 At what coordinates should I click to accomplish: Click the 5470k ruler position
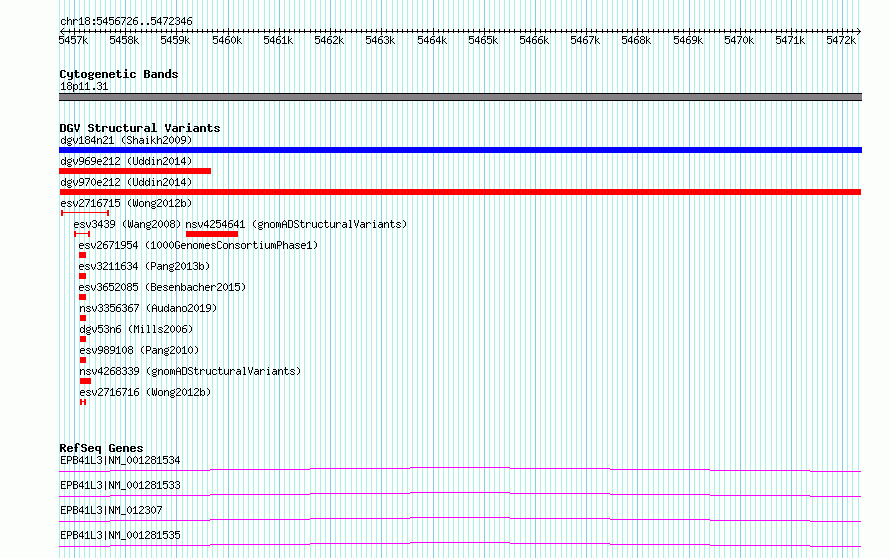(739, 40)
